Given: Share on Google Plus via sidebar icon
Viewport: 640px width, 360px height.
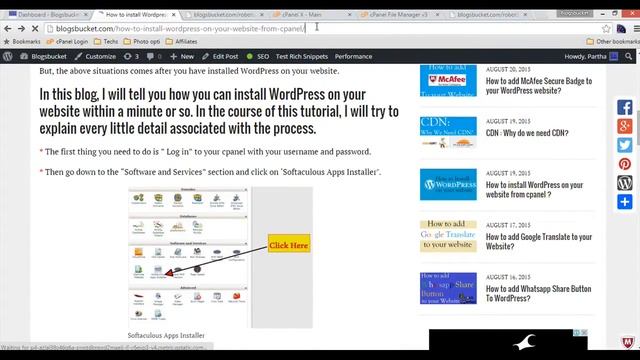Looking at the screenshot, I should [x=624, y=126].
